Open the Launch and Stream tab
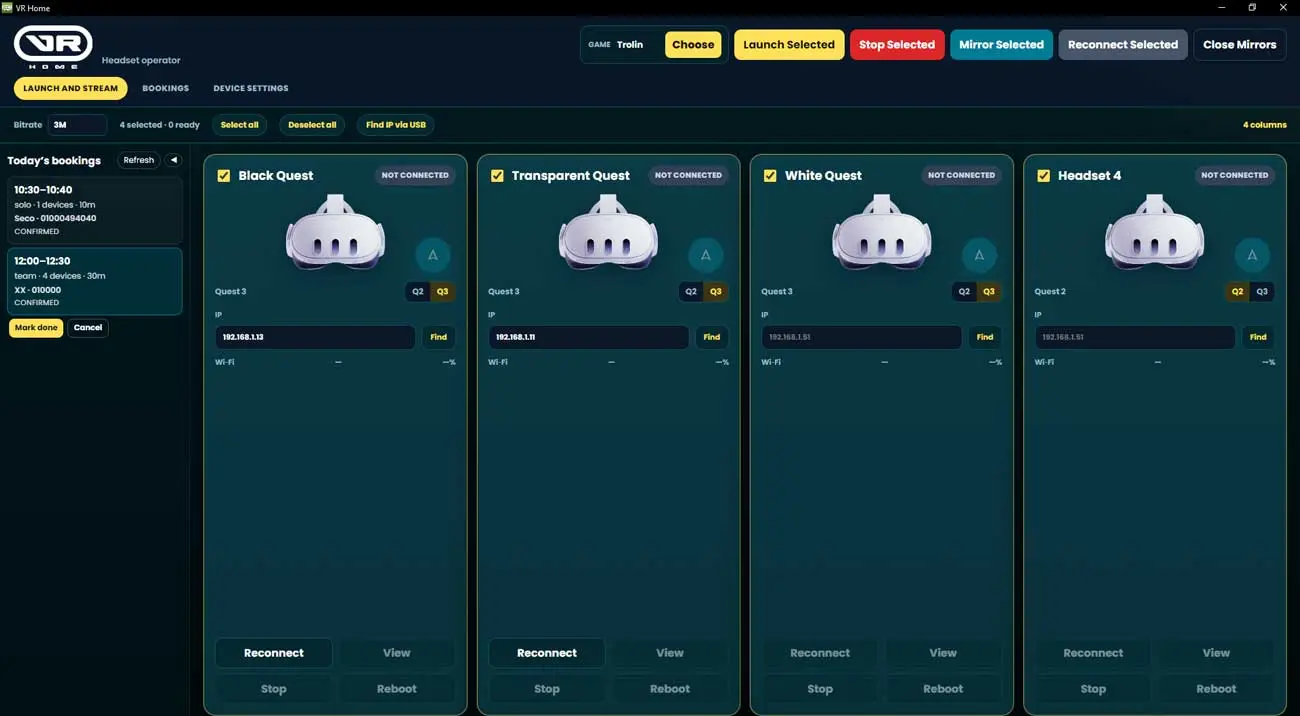 70,88
